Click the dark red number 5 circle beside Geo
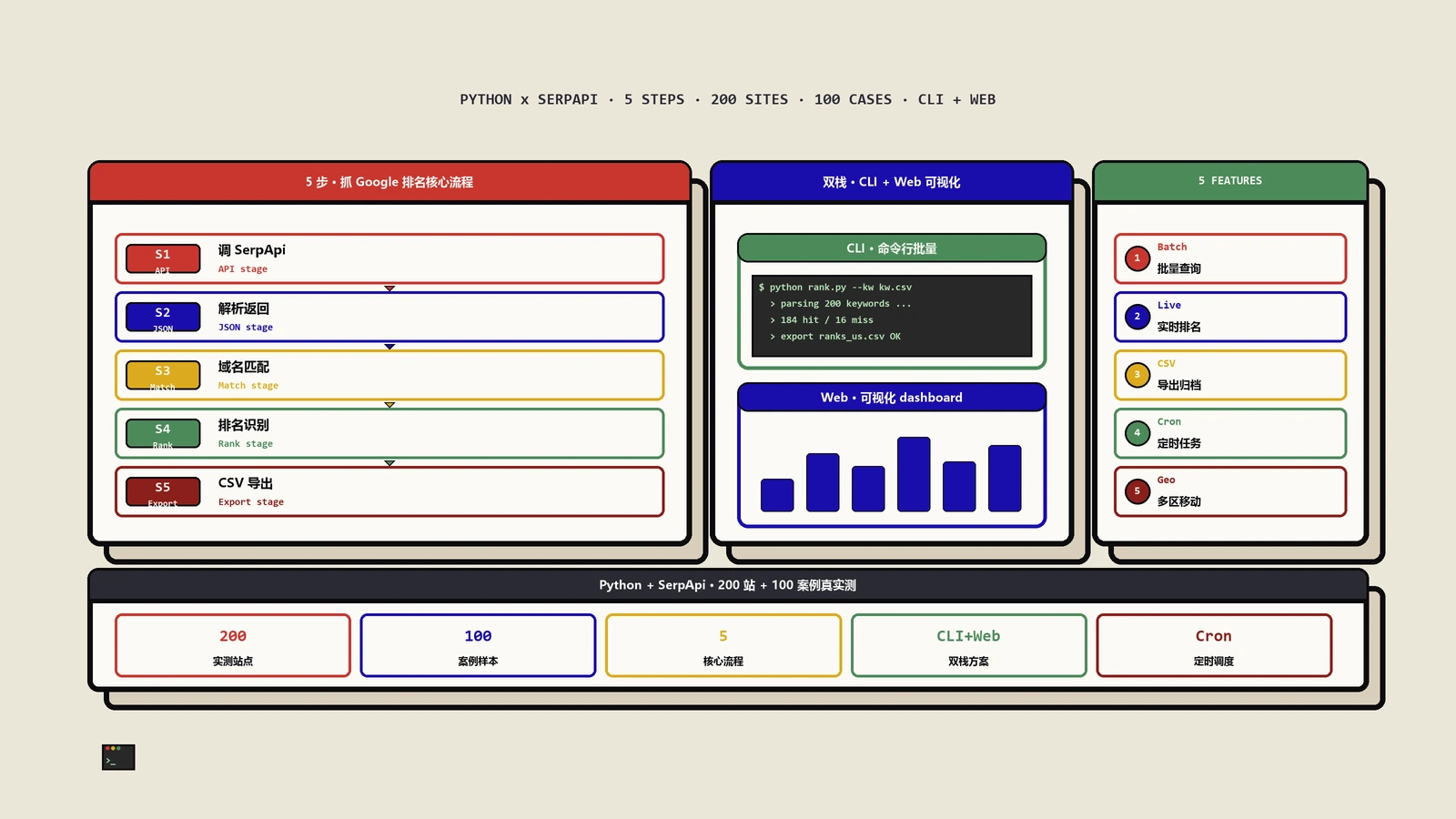Image resolution: width=1456 pixels, height=819 pixels. (x=1137, y=491)
